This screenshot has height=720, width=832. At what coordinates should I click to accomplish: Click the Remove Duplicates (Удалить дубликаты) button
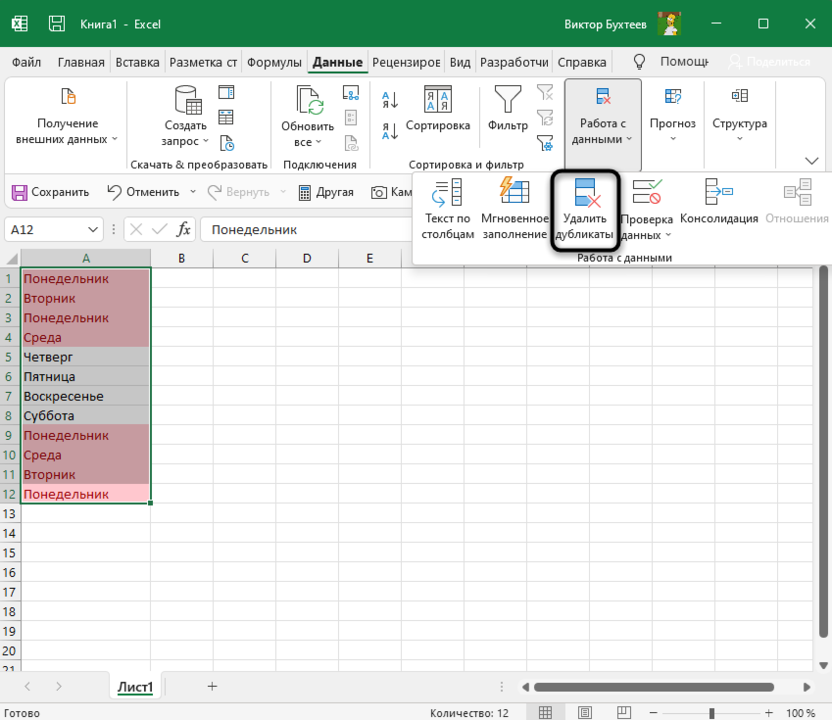point(584,210)
